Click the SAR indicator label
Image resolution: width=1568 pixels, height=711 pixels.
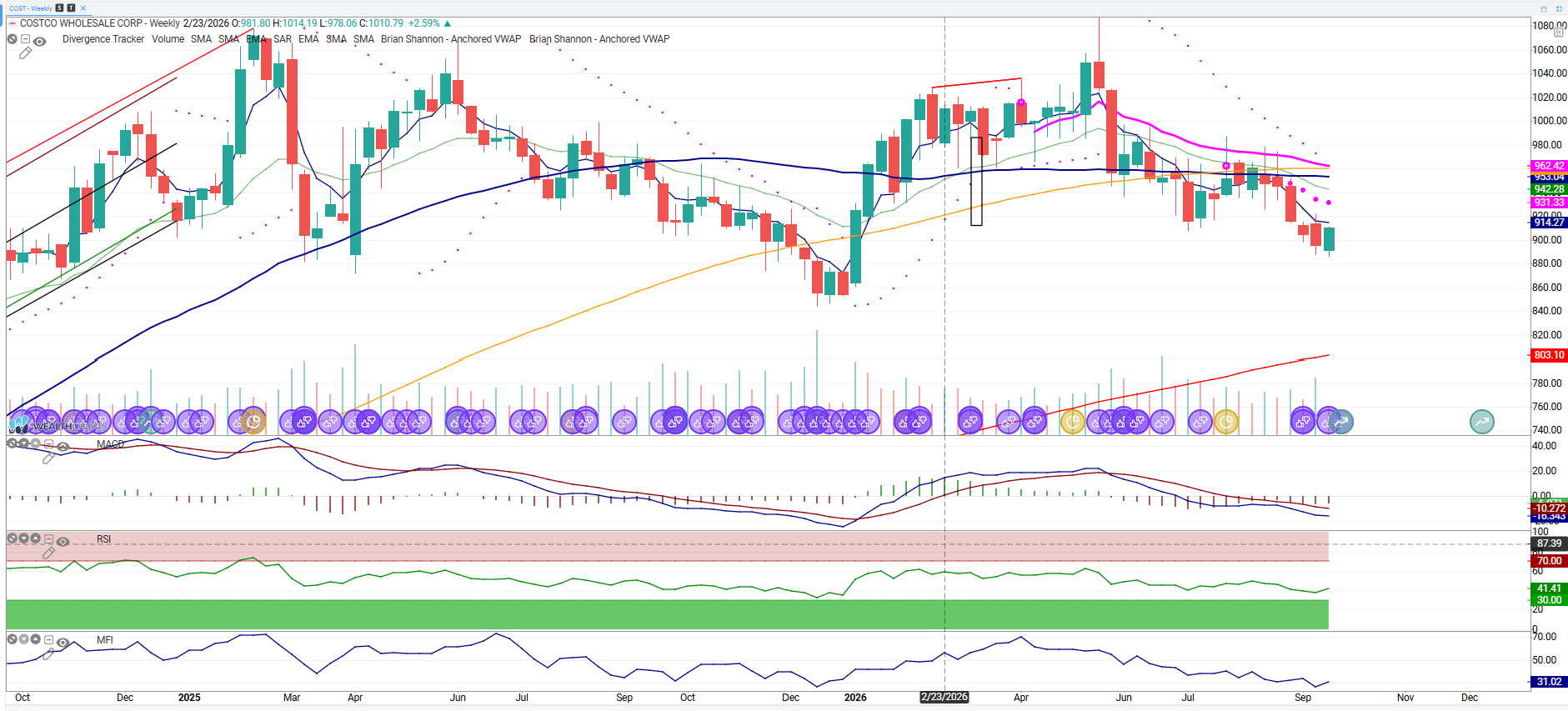click(283, 39)
